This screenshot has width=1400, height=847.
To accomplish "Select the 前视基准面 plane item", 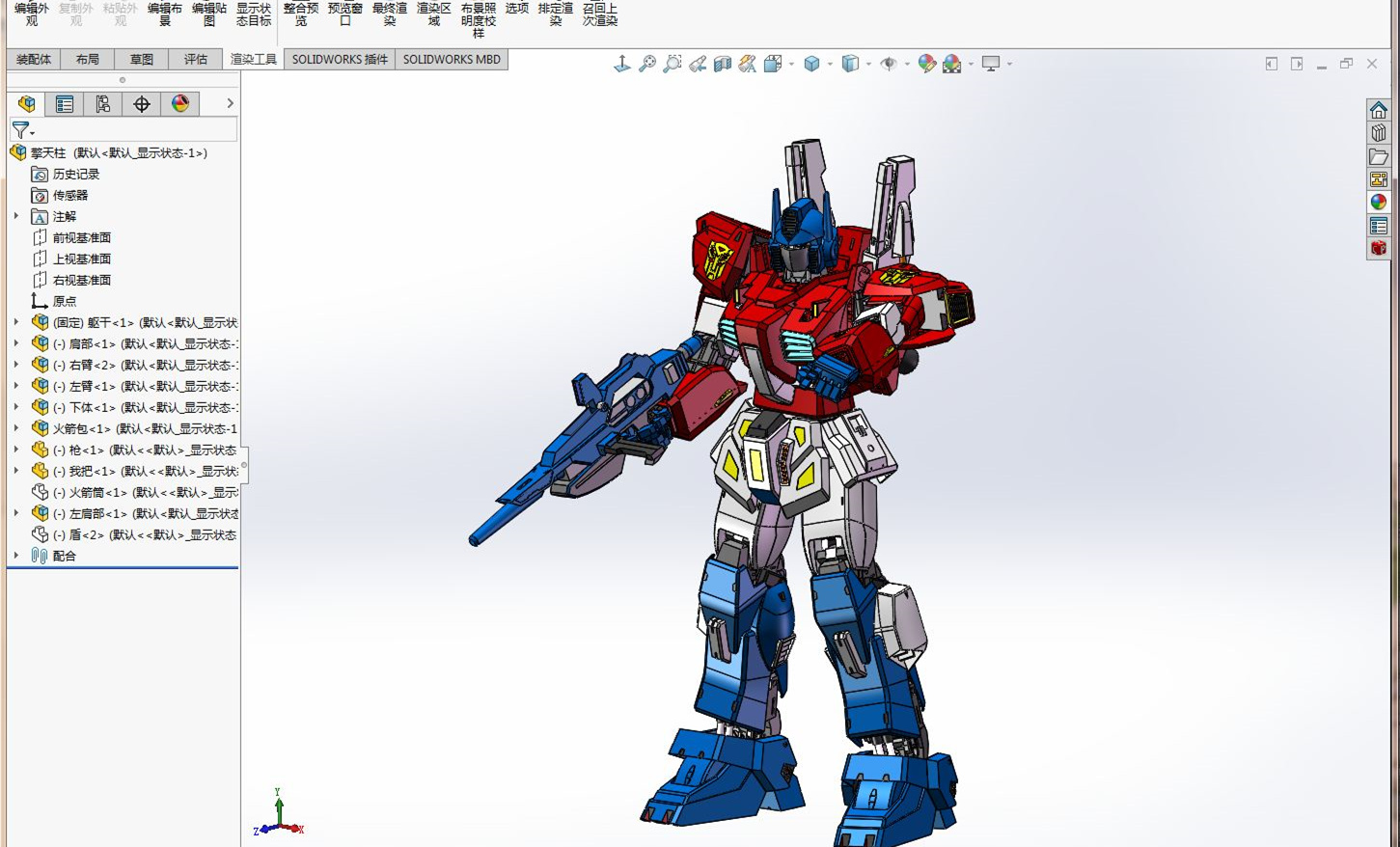I will (x=81, y=237).
